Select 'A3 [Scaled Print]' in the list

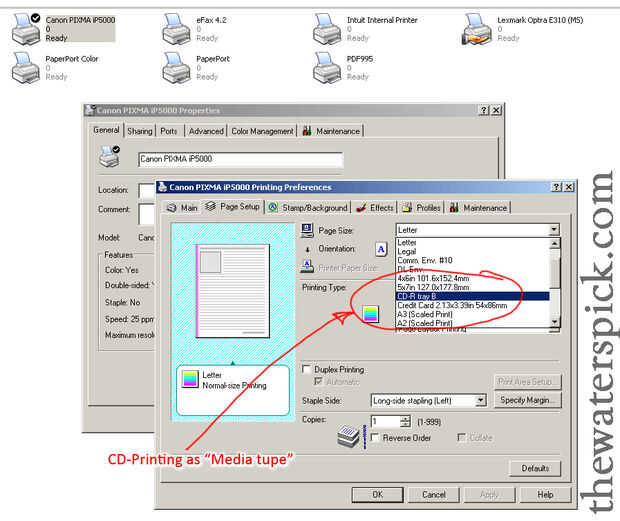[473, 314]
